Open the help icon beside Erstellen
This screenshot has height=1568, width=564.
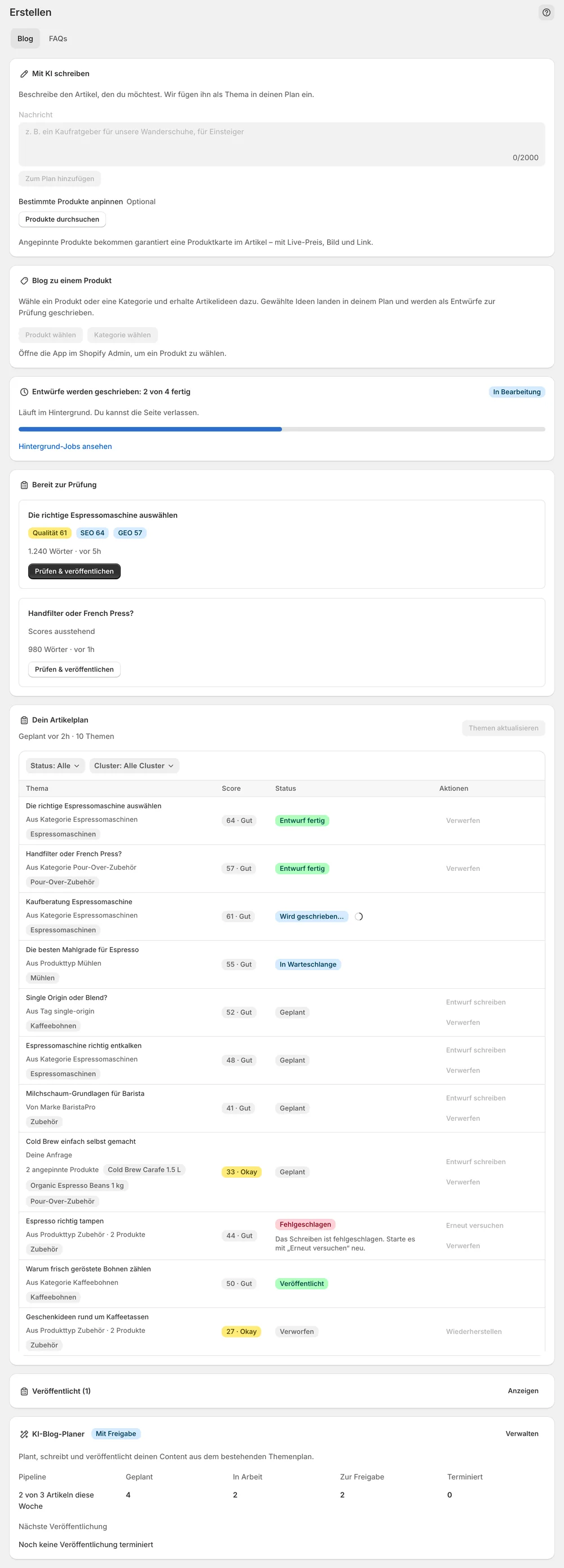(546, 12)
